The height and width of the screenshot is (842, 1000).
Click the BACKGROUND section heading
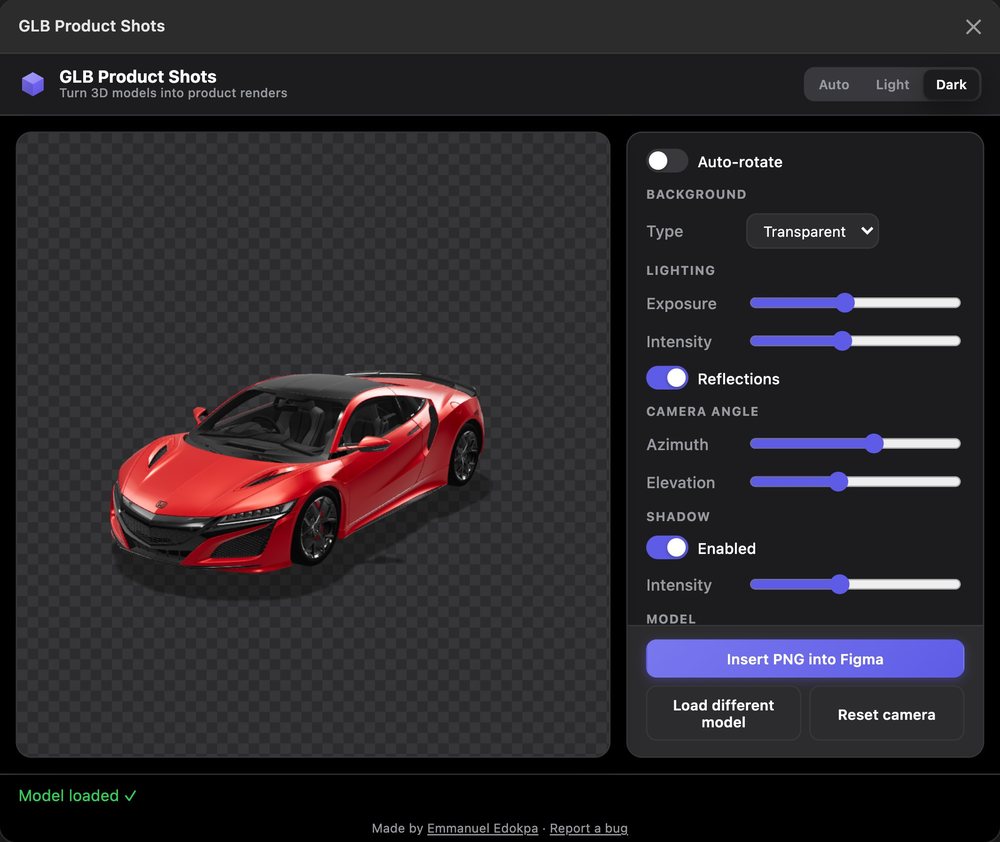pos(696,194)
